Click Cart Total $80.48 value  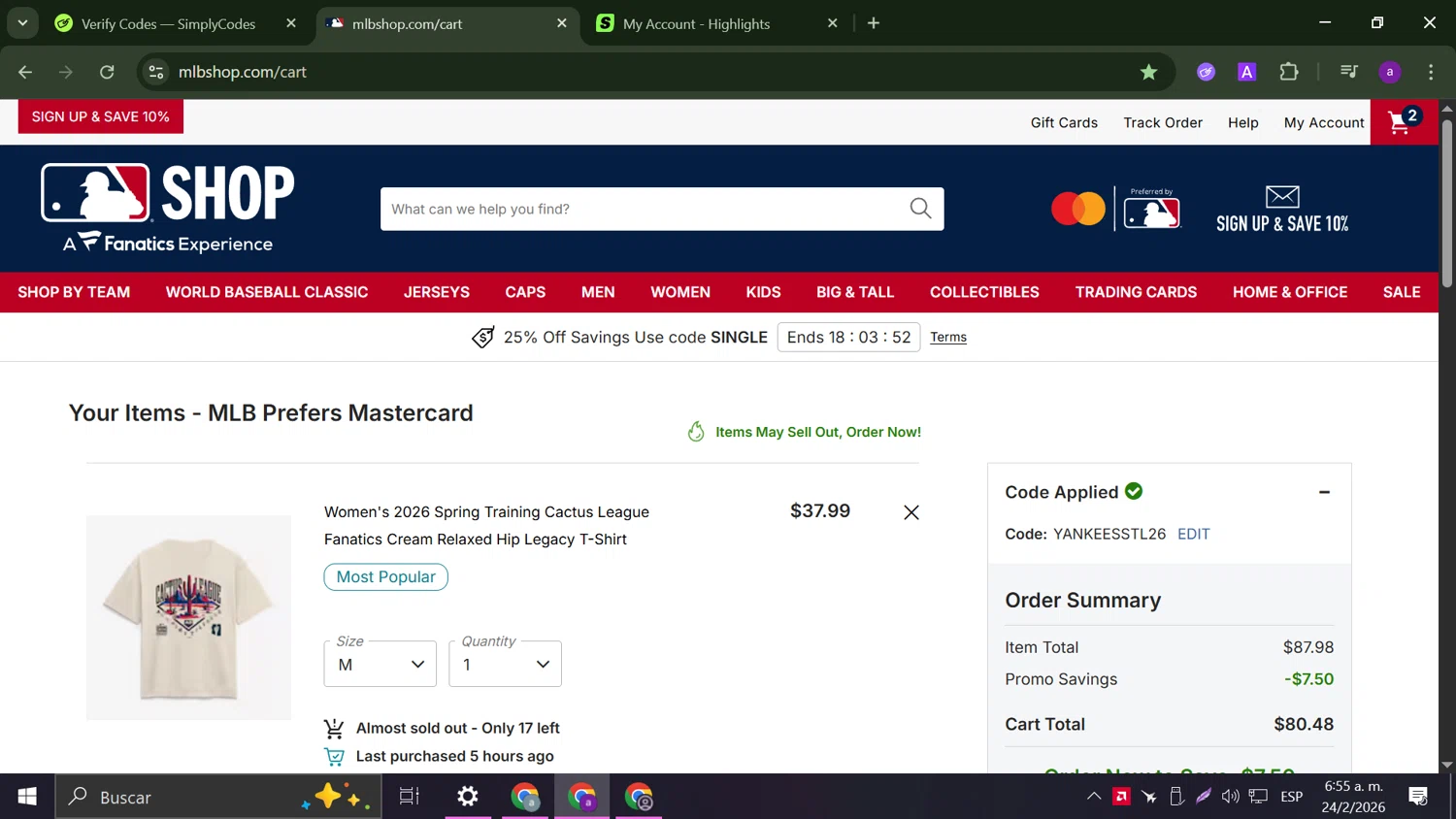click(1304, 724)
